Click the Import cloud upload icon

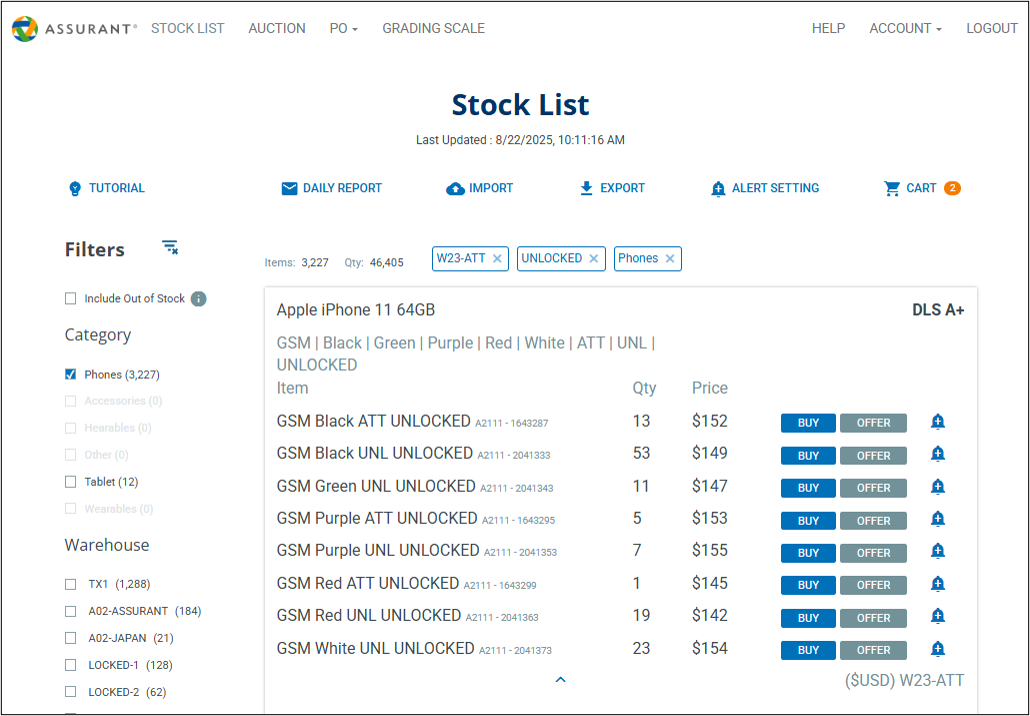click(x=455, y=188)
